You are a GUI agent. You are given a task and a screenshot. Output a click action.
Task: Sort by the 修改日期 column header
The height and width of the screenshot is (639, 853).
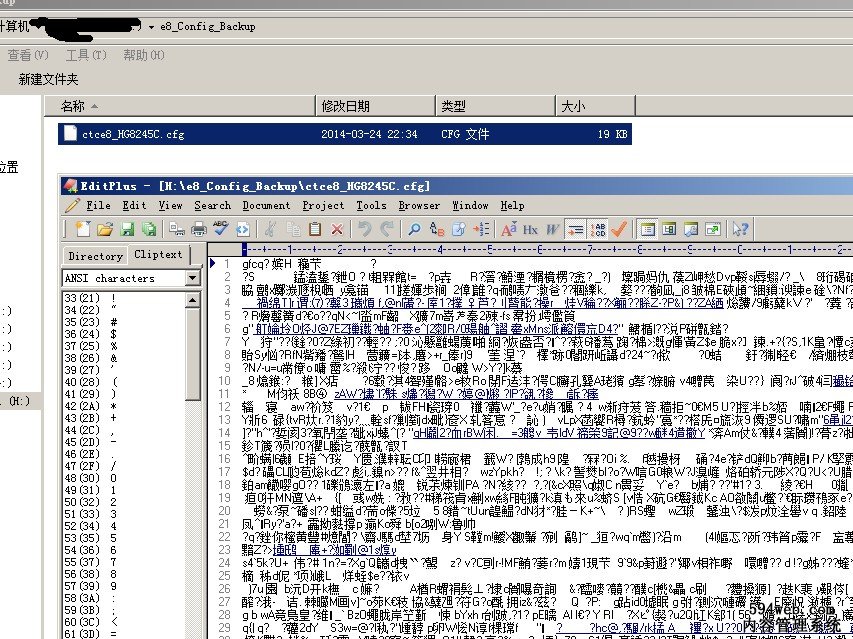pos(375,106)
